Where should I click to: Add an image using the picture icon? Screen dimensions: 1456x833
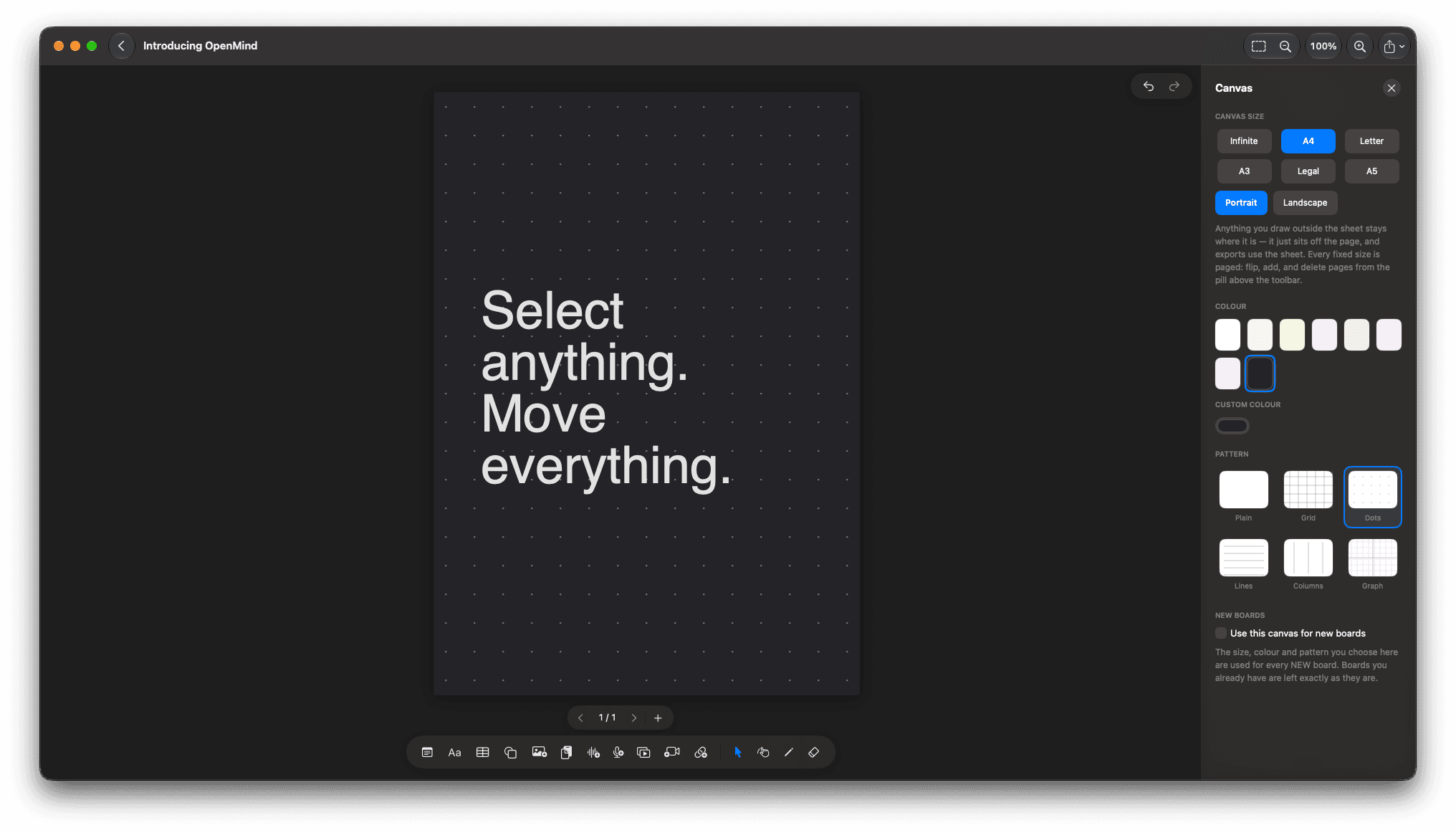point(539,752)
